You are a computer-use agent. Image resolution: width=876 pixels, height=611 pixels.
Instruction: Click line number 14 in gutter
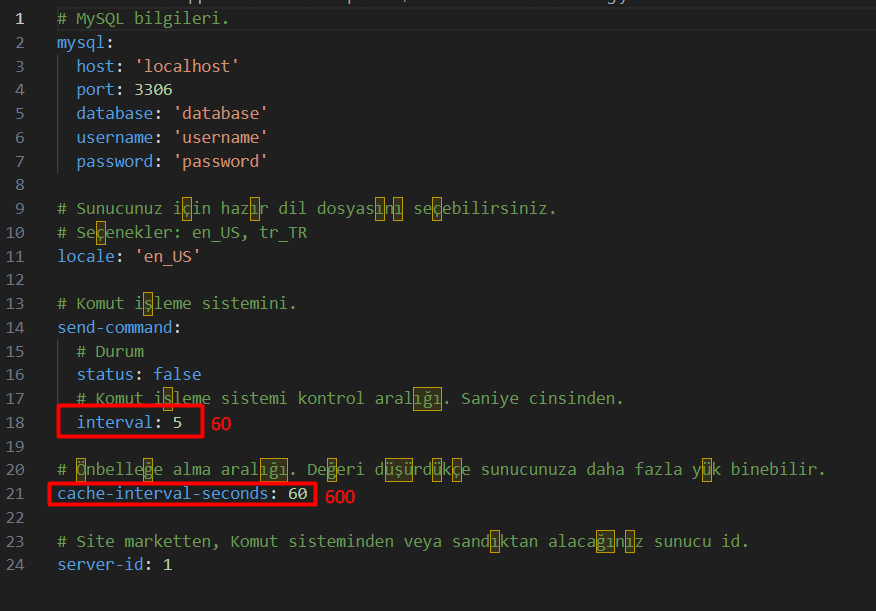(x=15, y=328)
